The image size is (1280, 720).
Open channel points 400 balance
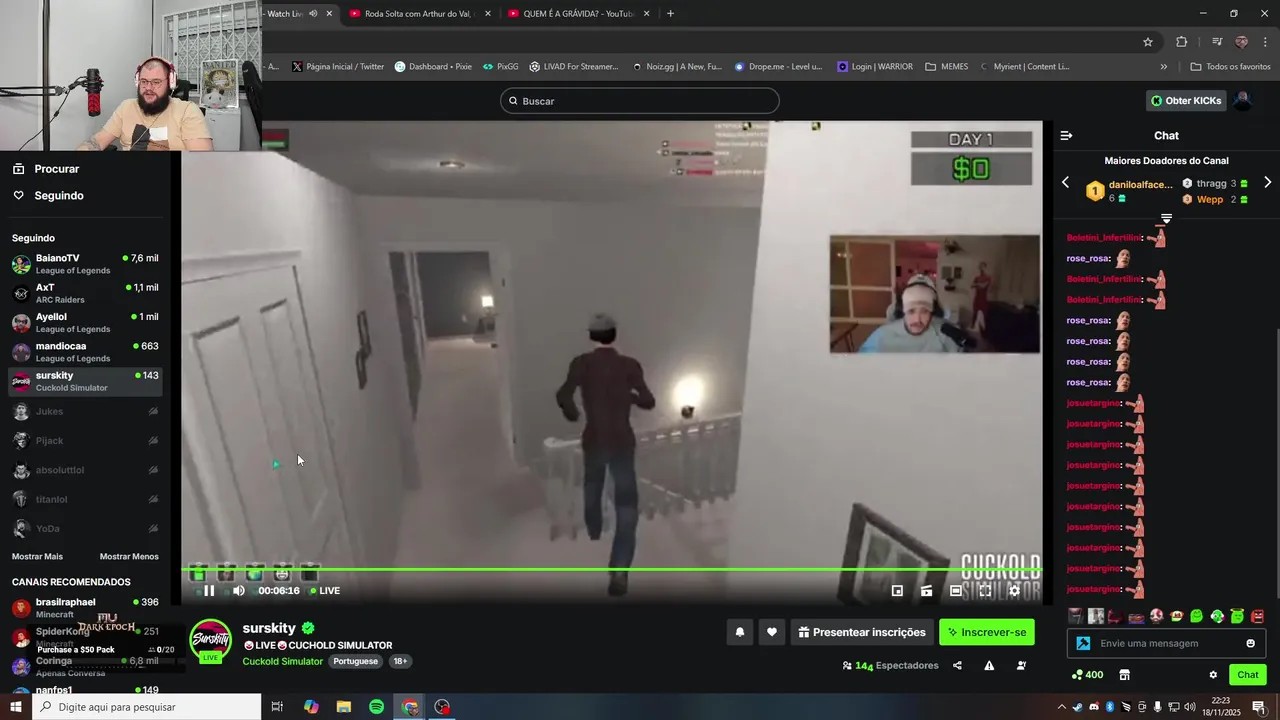pos(1087,675)
